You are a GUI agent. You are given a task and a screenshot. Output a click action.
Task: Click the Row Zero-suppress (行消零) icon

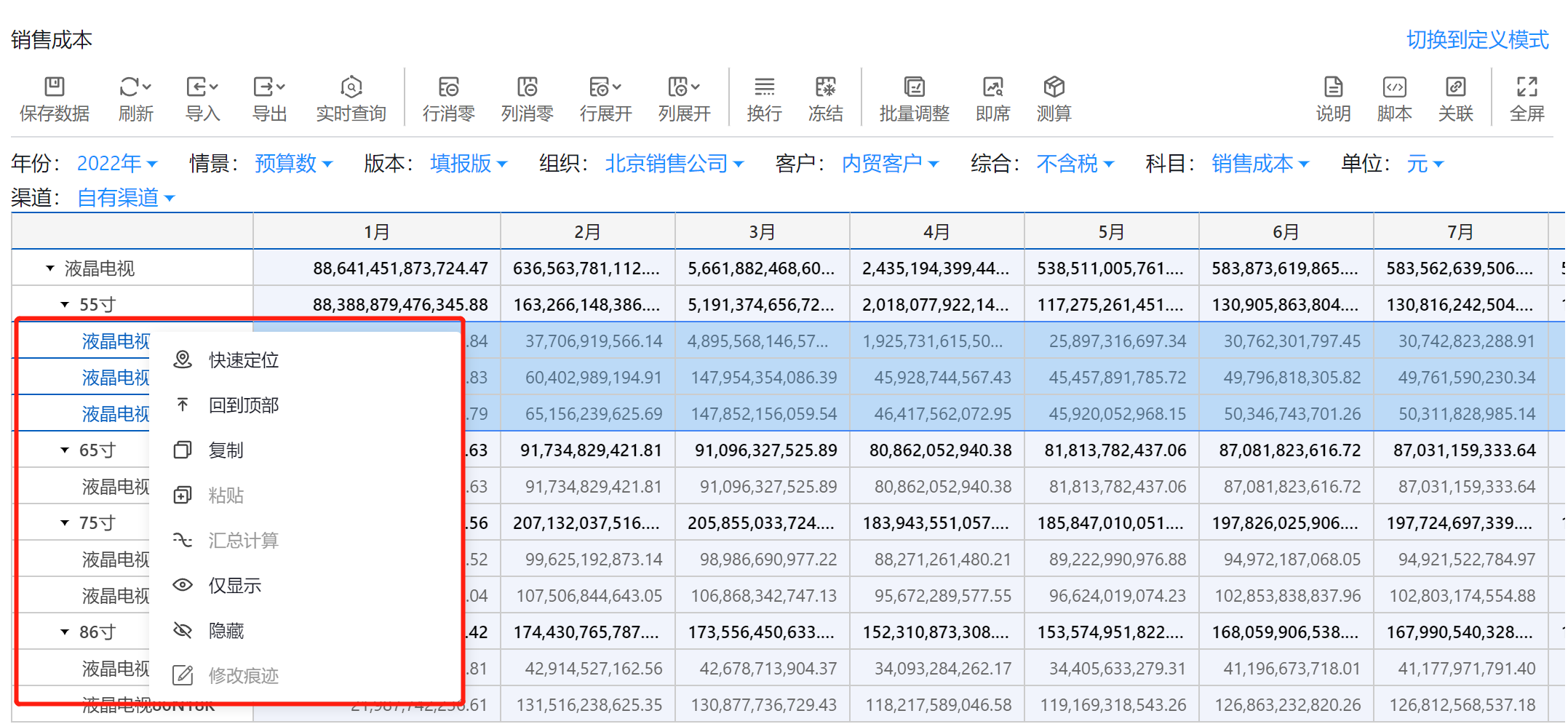pyautogui.click(x=448, y=87)
